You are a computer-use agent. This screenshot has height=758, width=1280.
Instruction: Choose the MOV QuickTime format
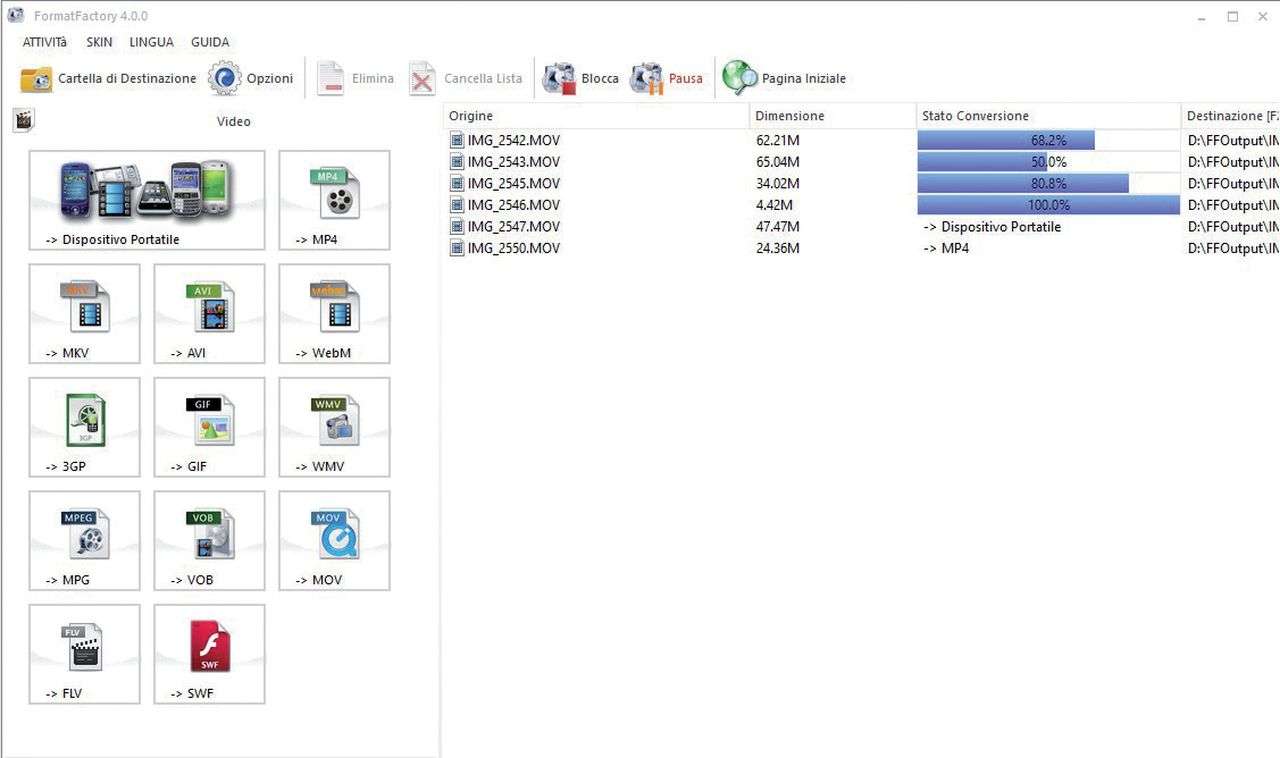point(334,540)
